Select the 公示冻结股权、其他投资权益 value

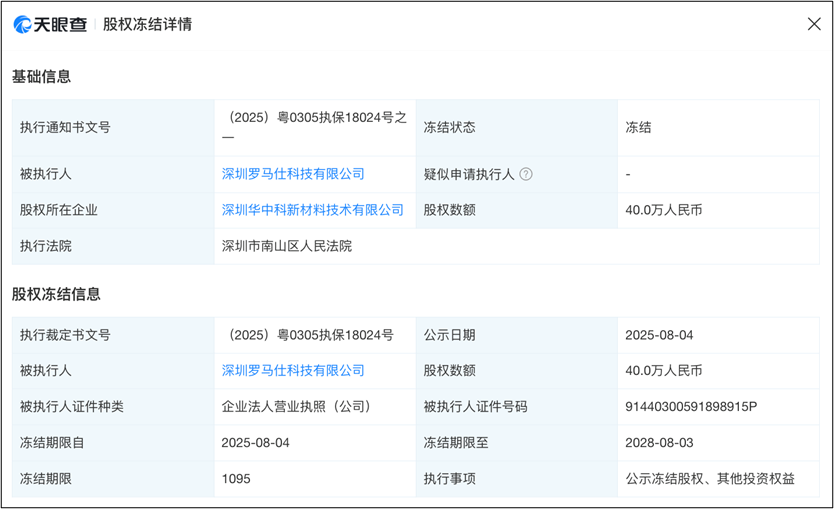click(x=710, y=479)
